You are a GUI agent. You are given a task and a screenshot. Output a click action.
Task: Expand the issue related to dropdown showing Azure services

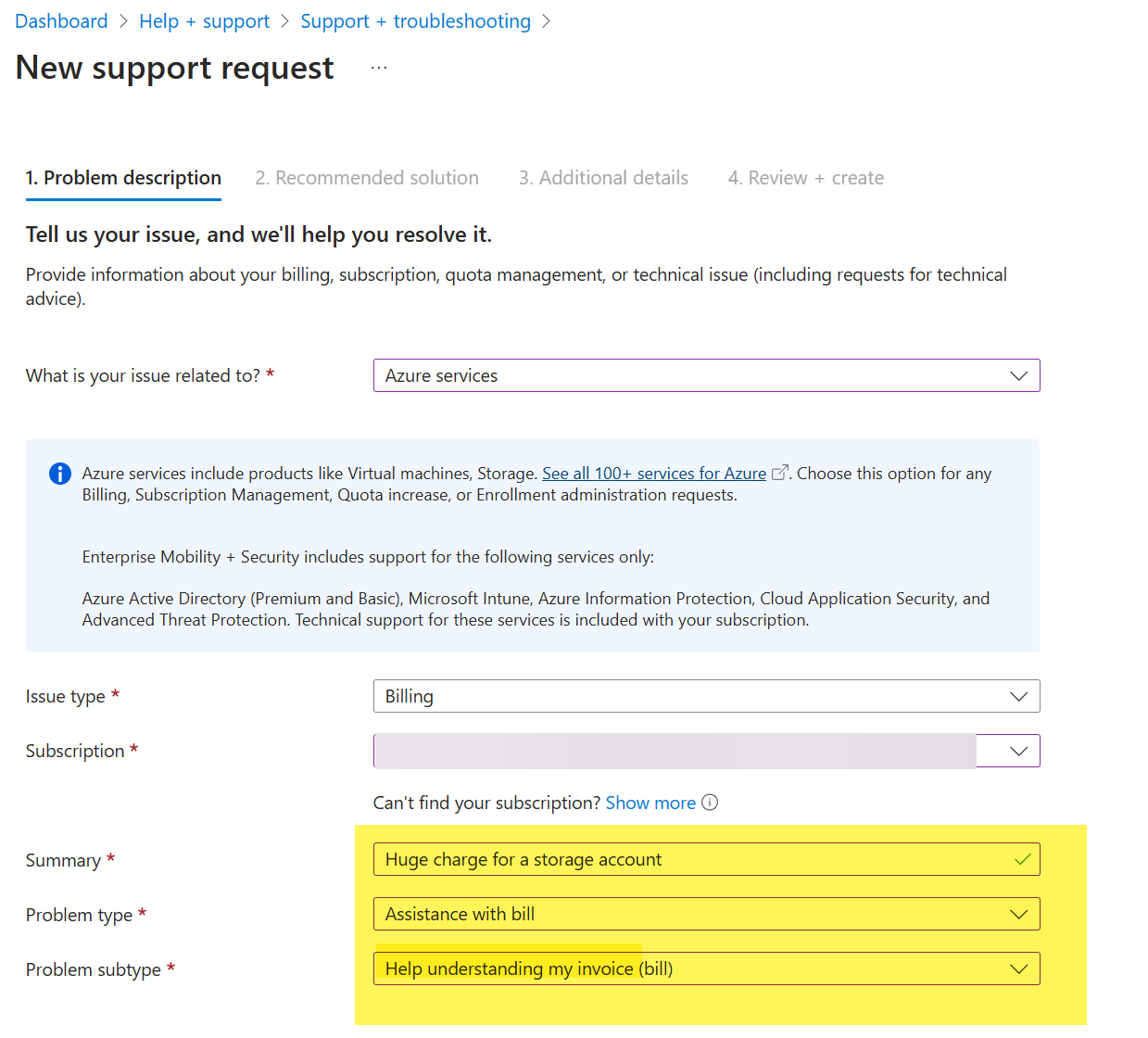click(706, 375)
